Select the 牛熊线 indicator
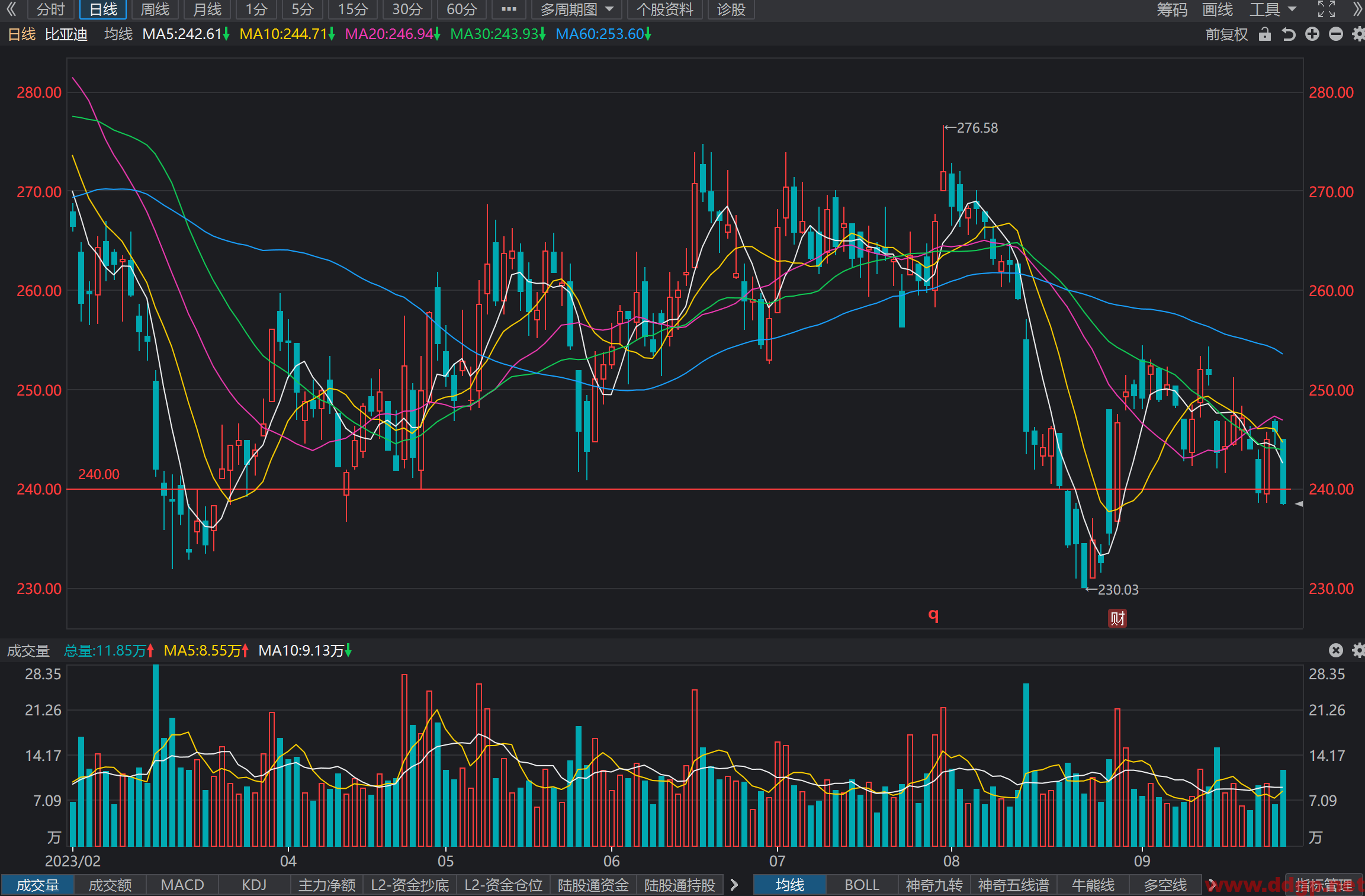The height and width of the screenshot is (896, 1365). (1093, 885)
